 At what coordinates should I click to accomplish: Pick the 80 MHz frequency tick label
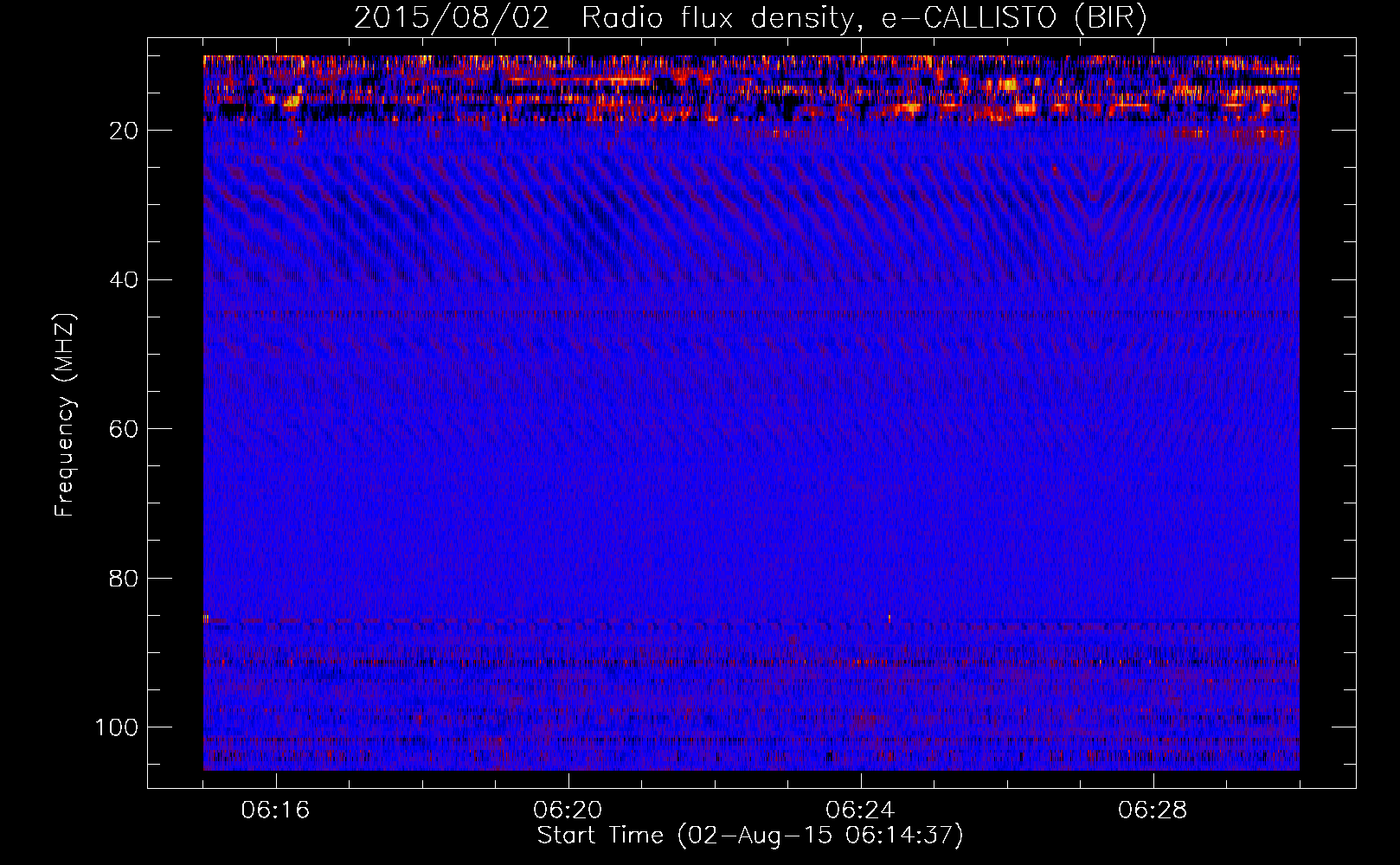pos(124,578)
